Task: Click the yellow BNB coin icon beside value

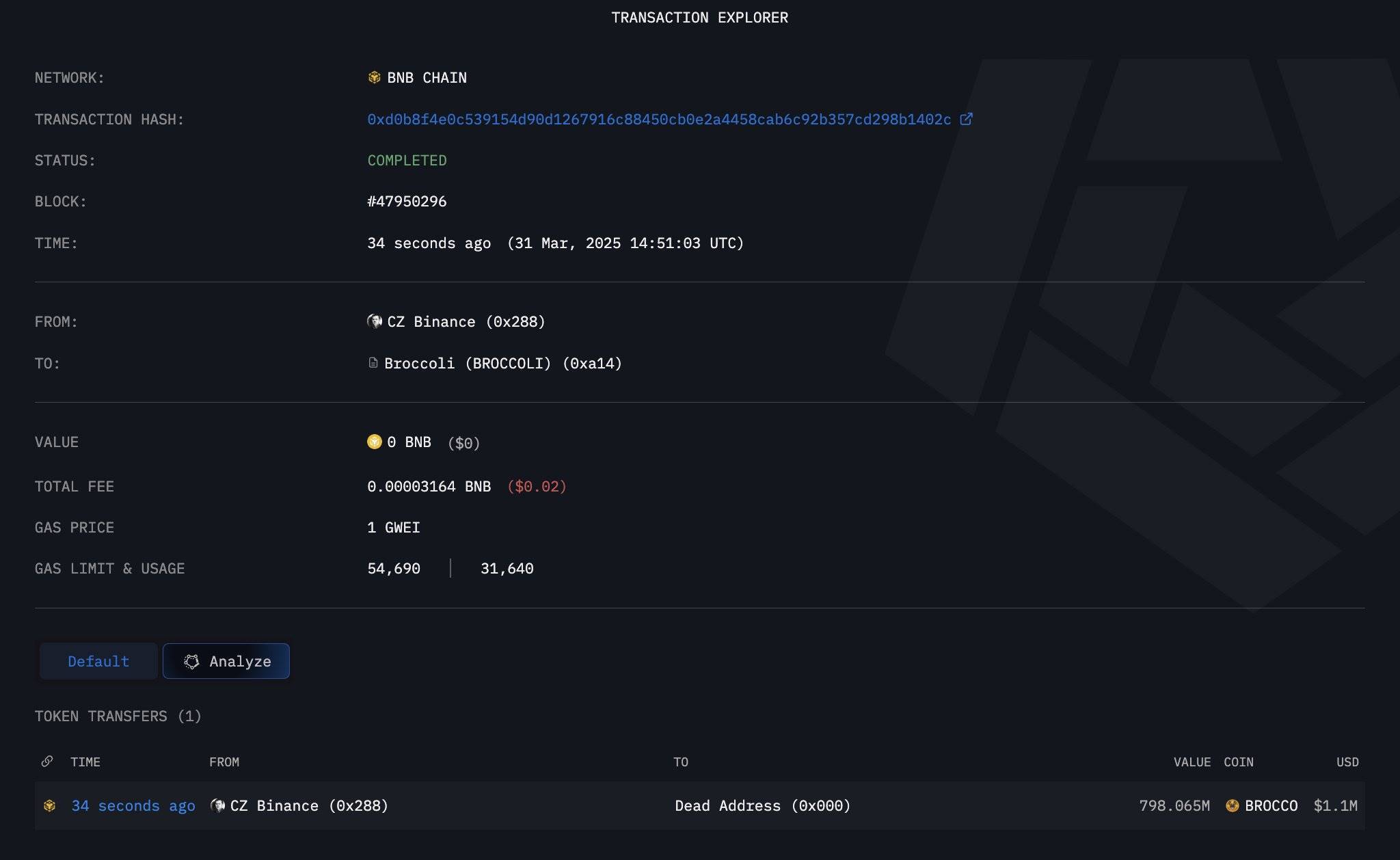Action: click(374, 442)
